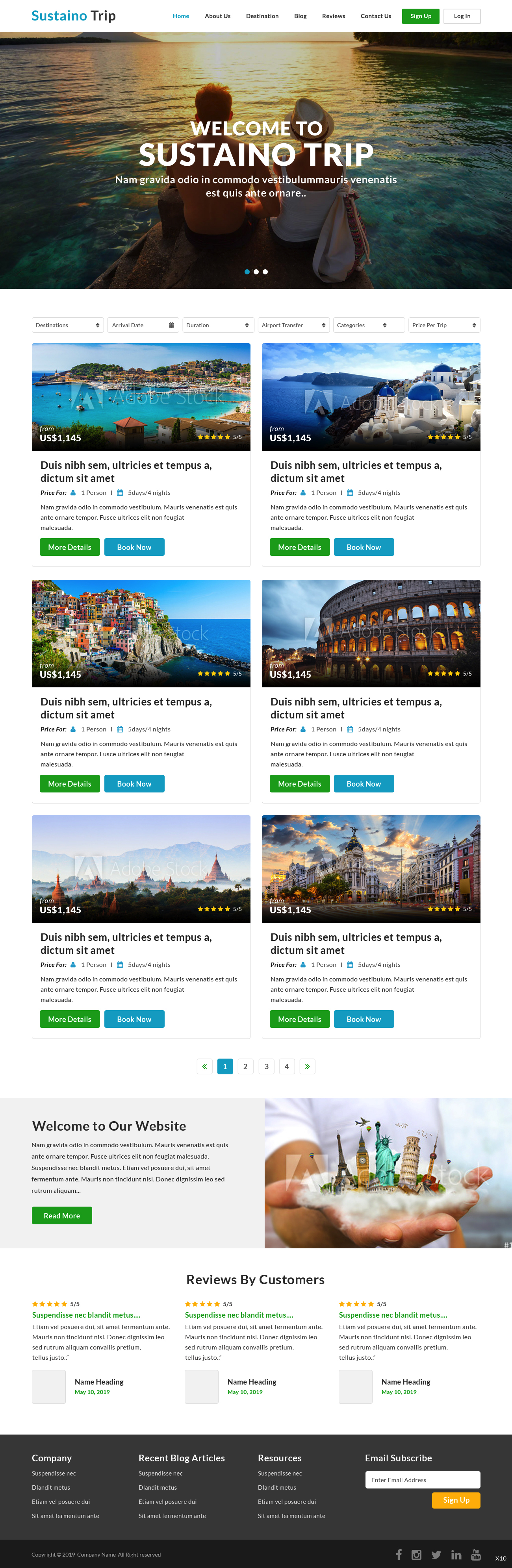
Task: Select the first carousel slide dot
Action: pos(247,272)
